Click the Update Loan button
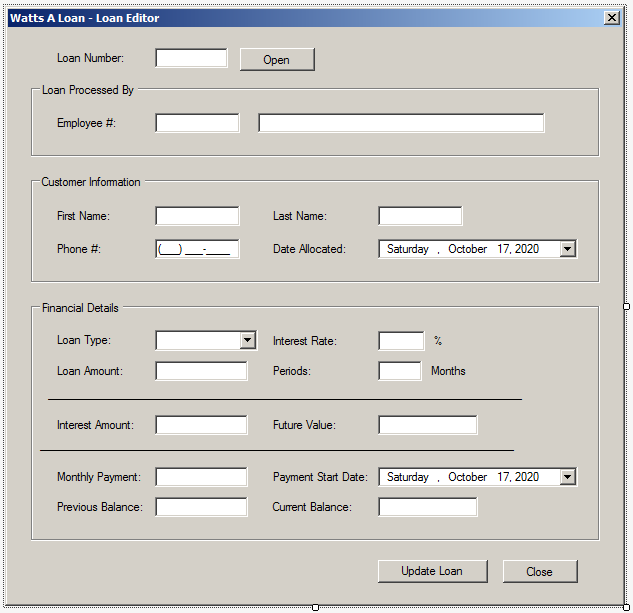This screenshot has height=613, width=633. tap(432, 571)
